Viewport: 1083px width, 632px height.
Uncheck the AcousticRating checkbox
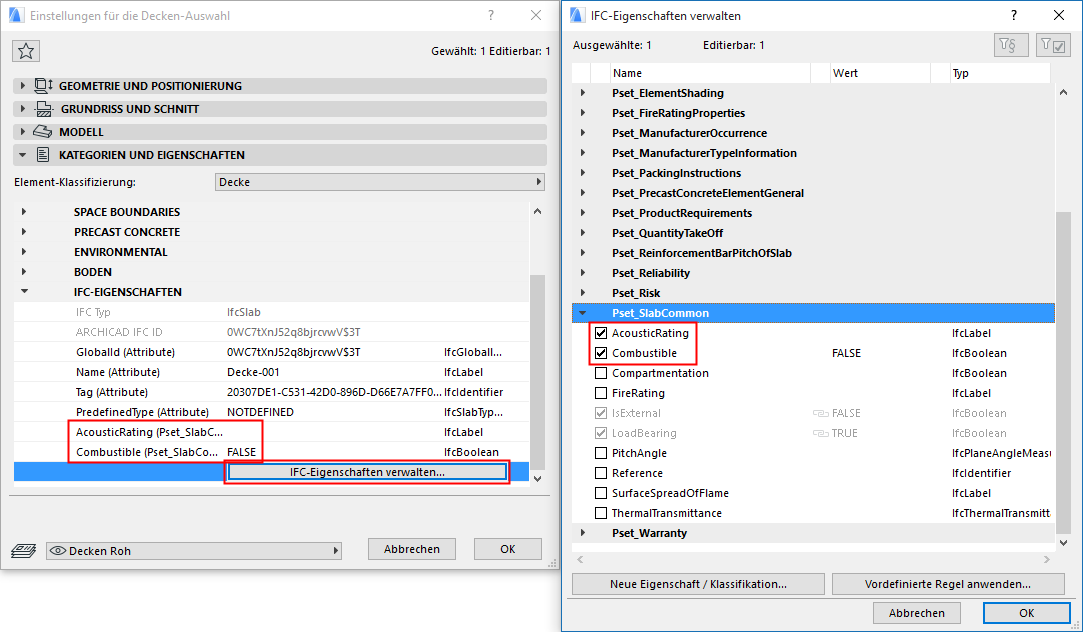[x=601, y=333]
